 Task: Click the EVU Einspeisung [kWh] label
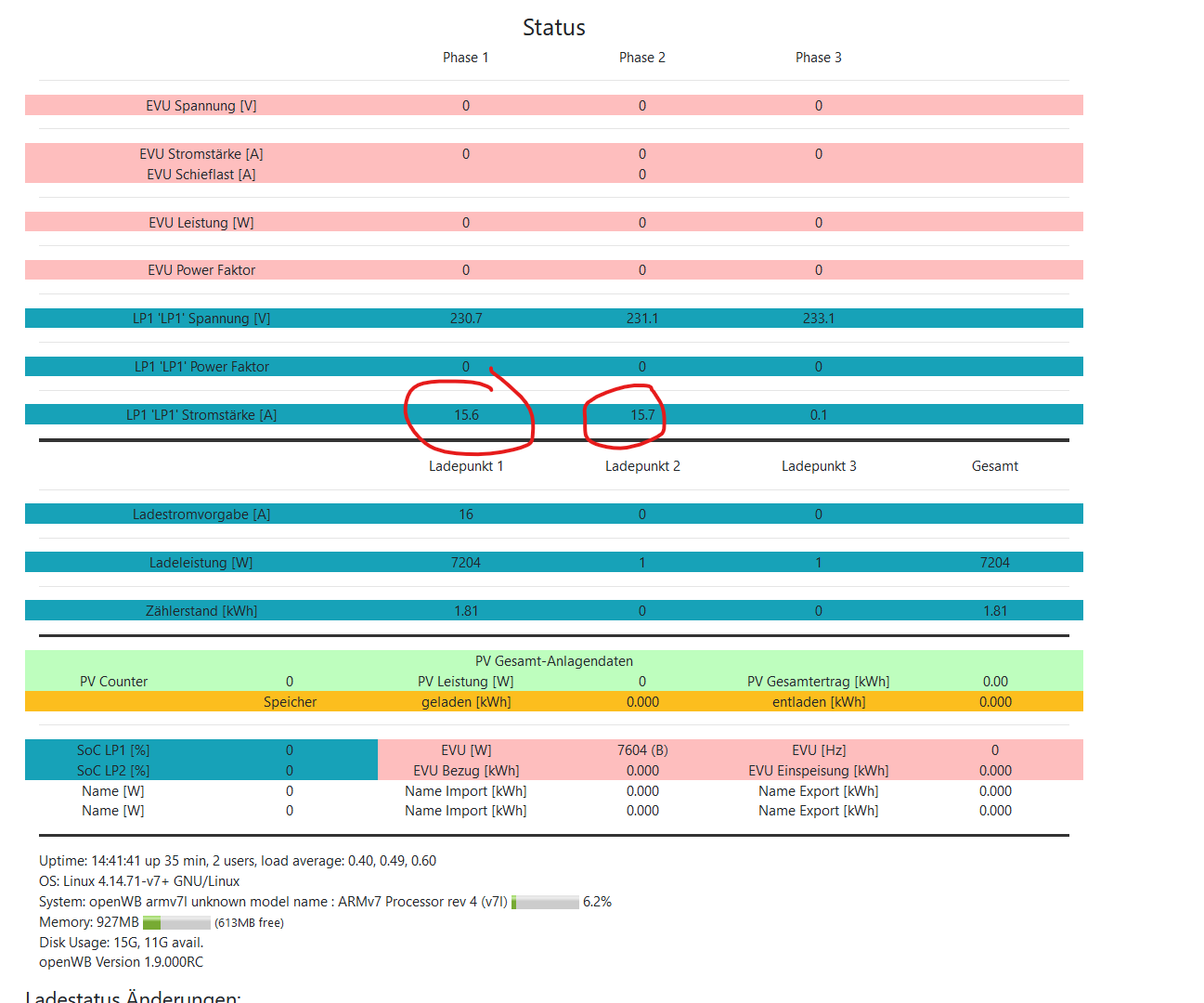[819, 771]
